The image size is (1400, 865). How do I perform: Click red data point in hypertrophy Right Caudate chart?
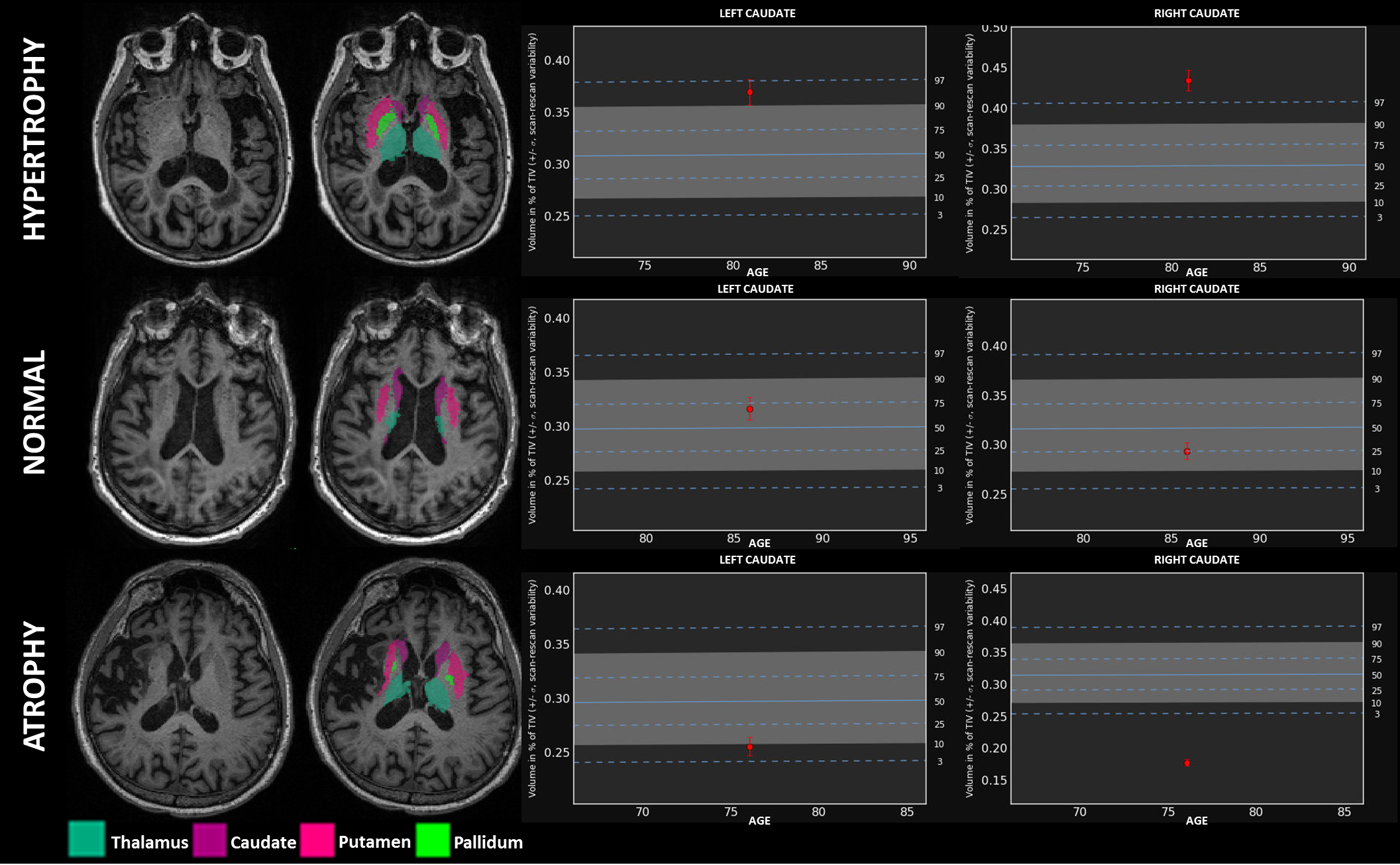click(1189, 81)
